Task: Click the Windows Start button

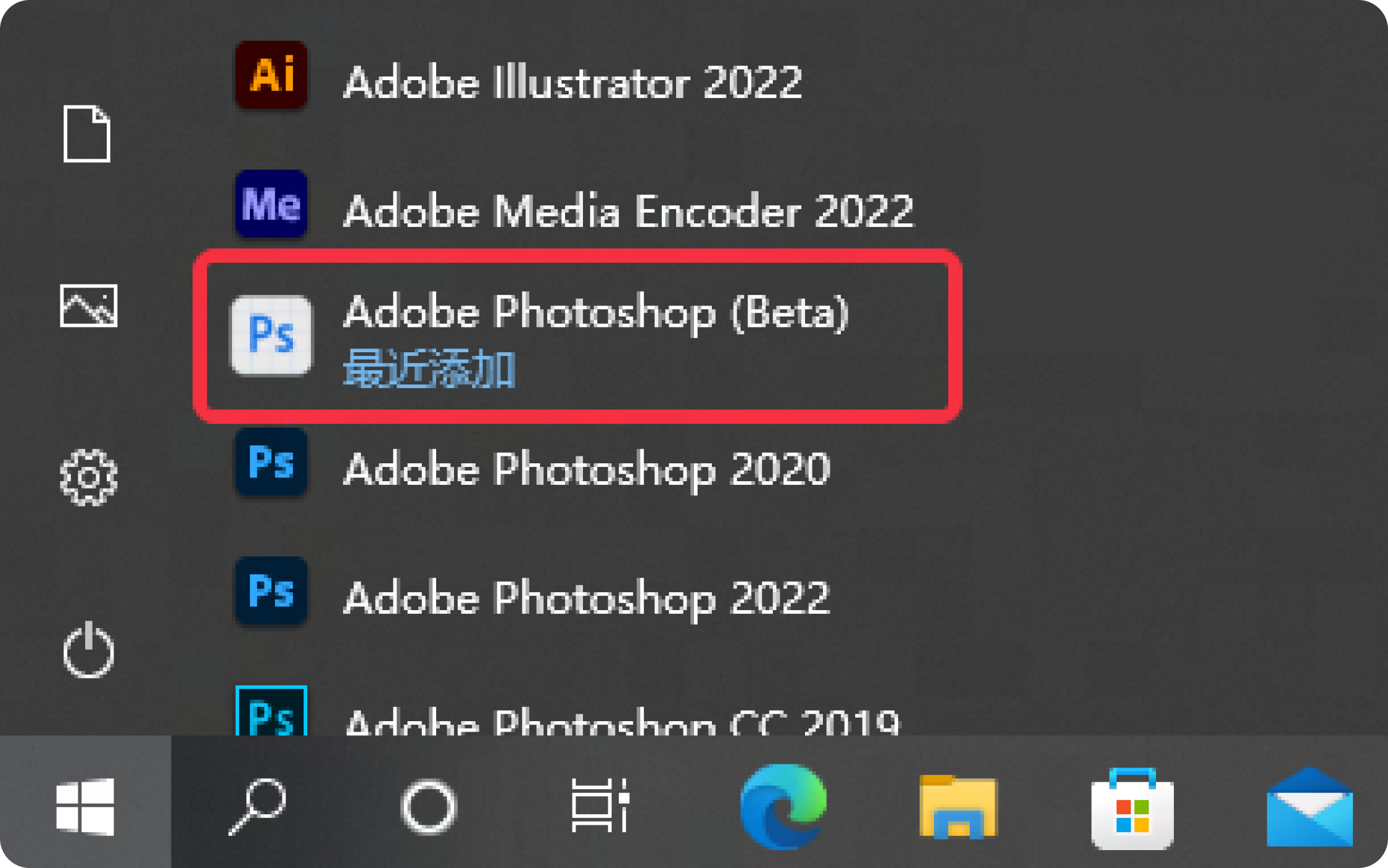Action: pos(85,807)
